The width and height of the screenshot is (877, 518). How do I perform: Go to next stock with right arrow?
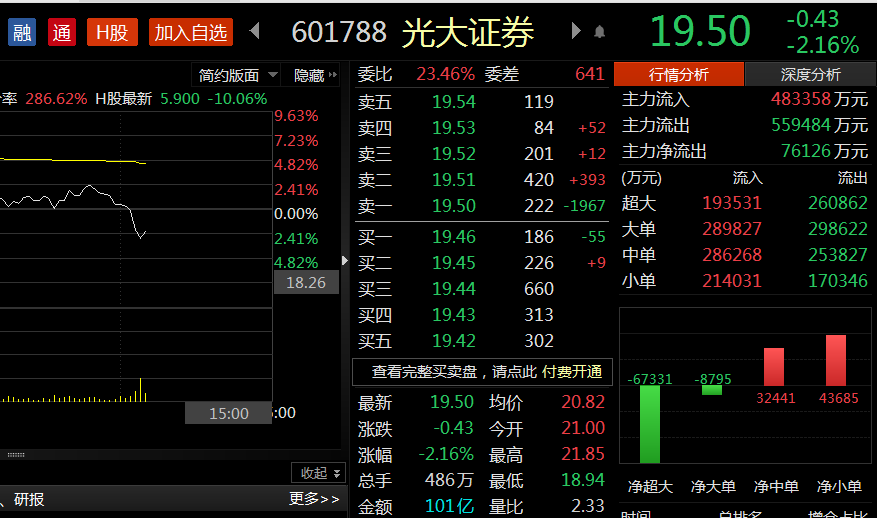click(x=576, y=32)
